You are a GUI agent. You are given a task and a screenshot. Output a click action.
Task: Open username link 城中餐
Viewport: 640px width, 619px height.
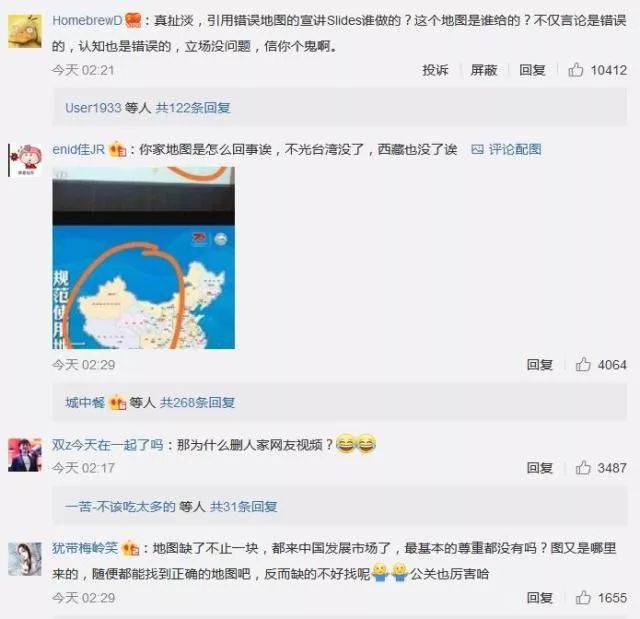click(x=85, y=402)
